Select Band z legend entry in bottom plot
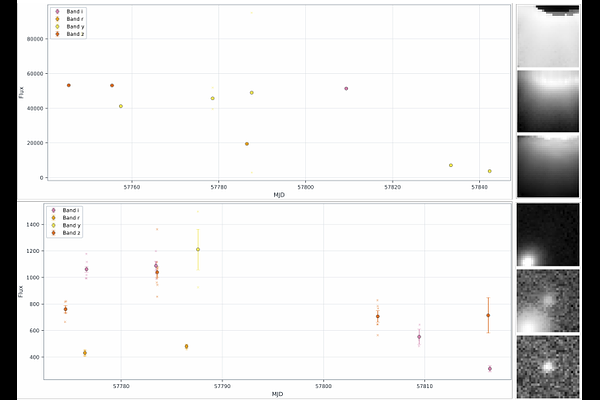The image size is (600, 400). coord(66,233)
